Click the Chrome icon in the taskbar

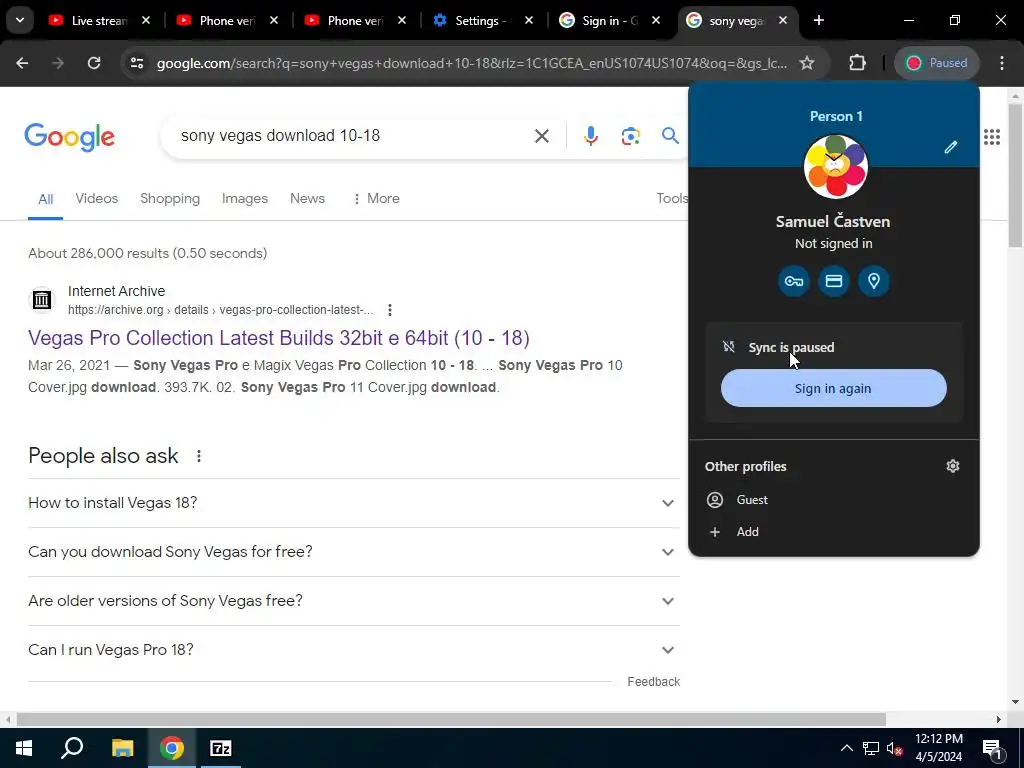pos(172,748)
